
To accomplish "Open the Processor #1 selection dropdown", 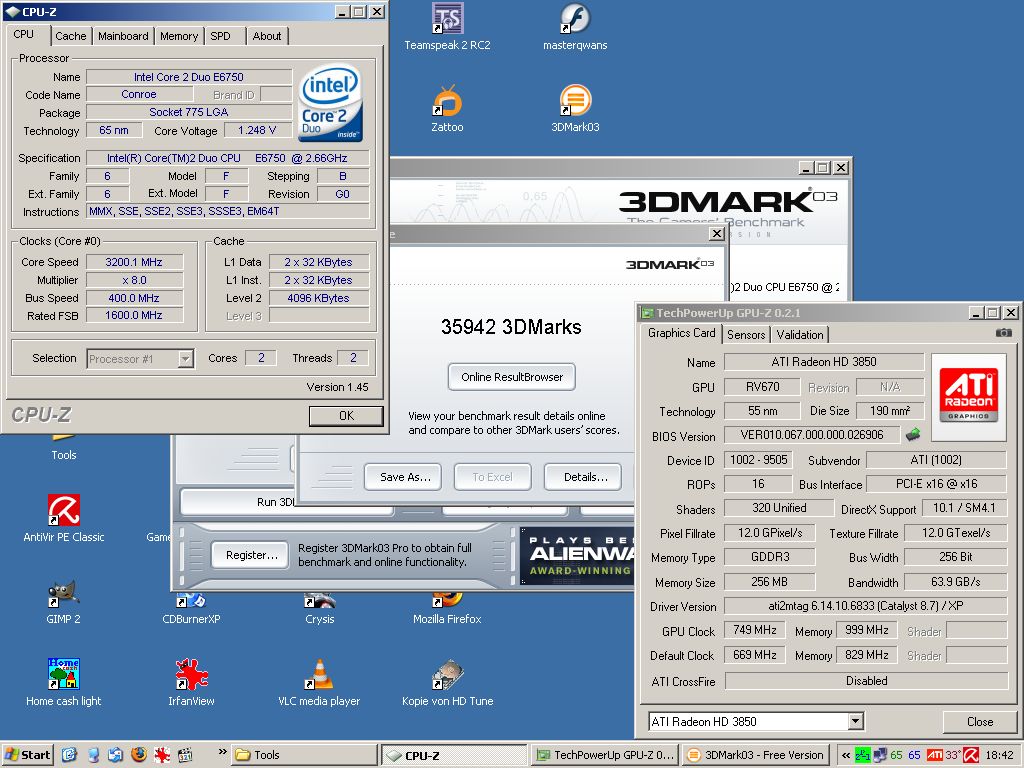I will pyautogui.click(x=186, y=359).
